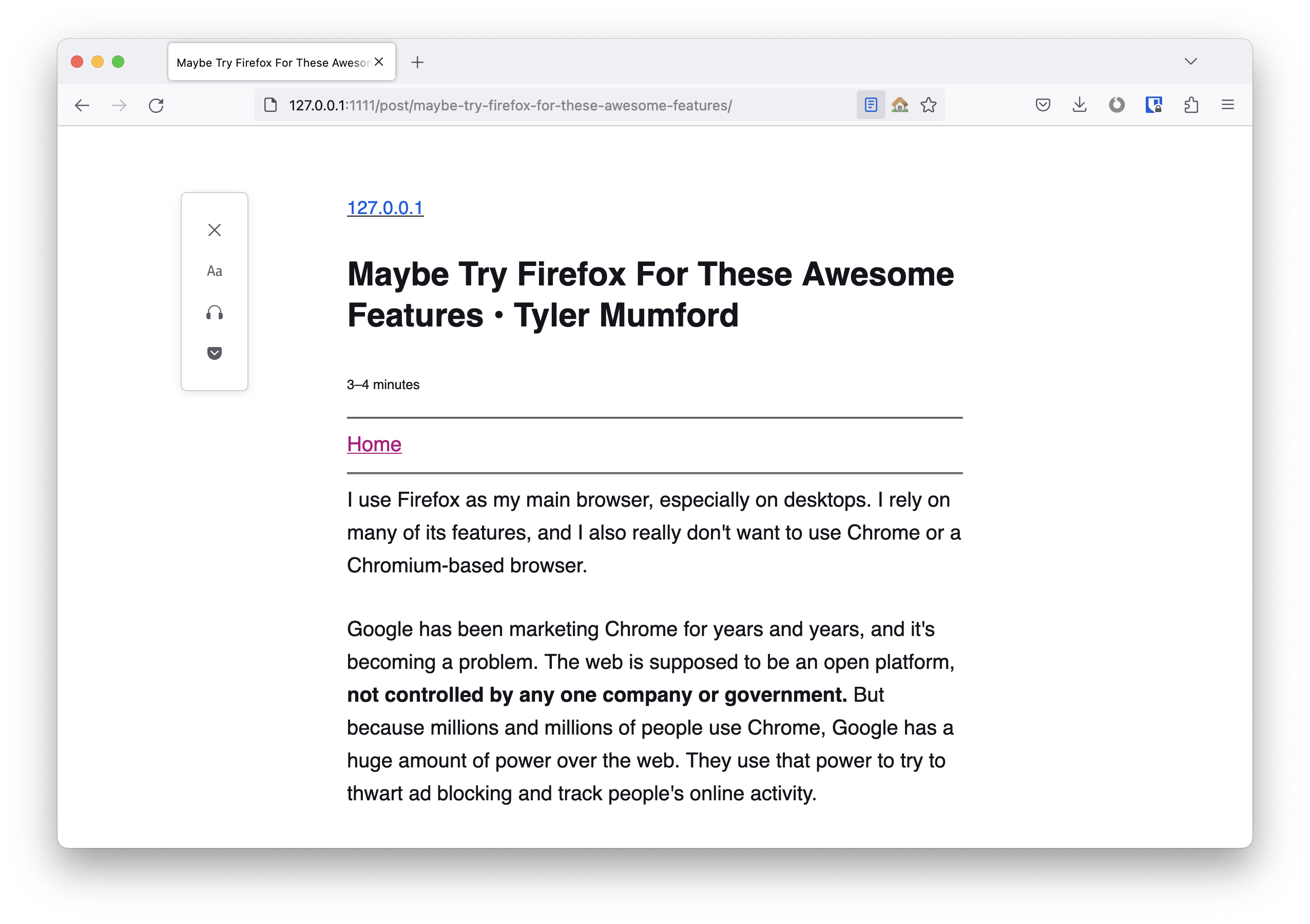This screenshot has width=1310, height=924.
Task: Click the 3–4 minutes reading time text
Action: 383,384
